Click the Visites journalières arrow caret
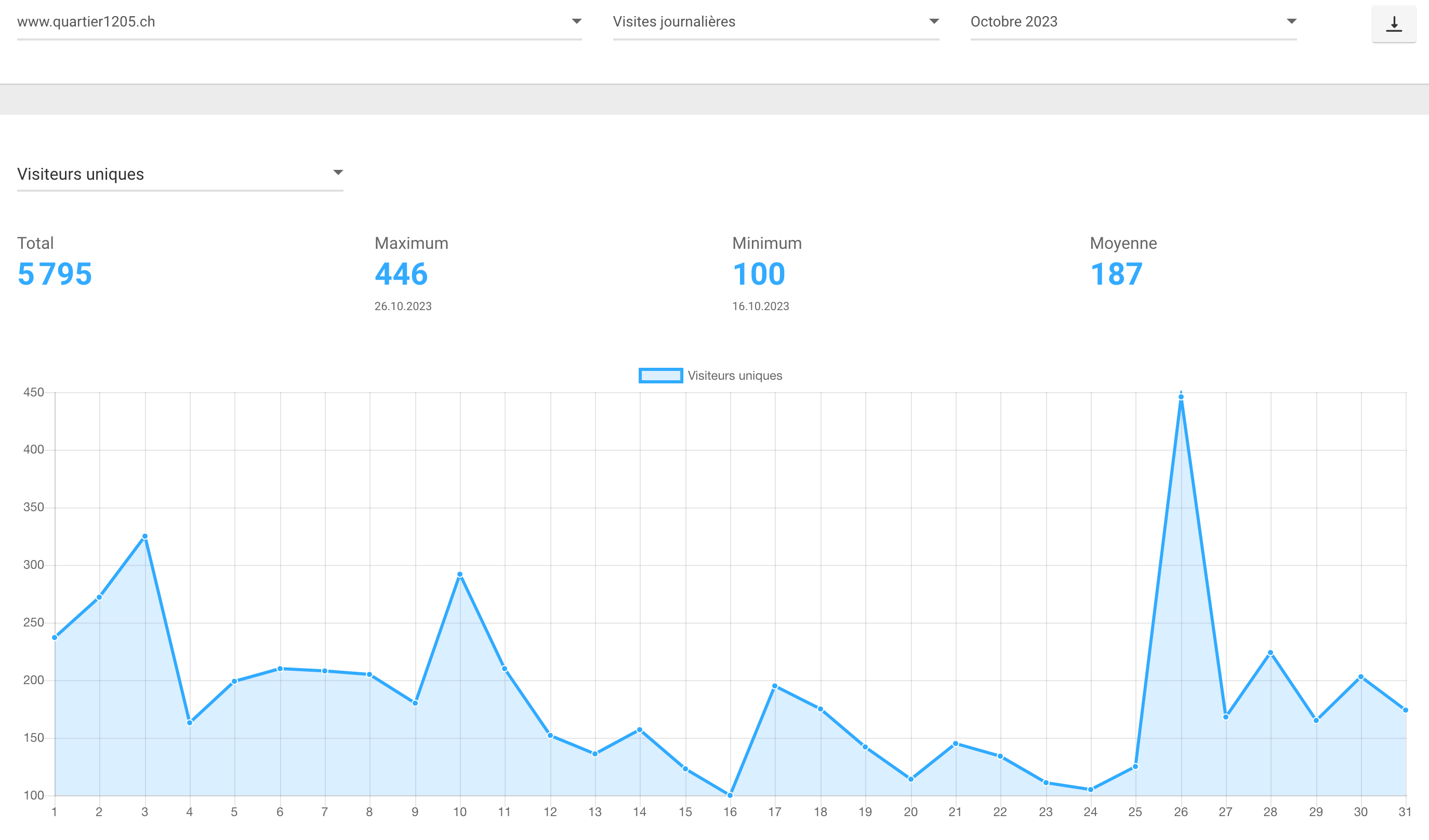The width and height of the screenshot is (1429, 840). pyautogui.click(x=934, y=21)
